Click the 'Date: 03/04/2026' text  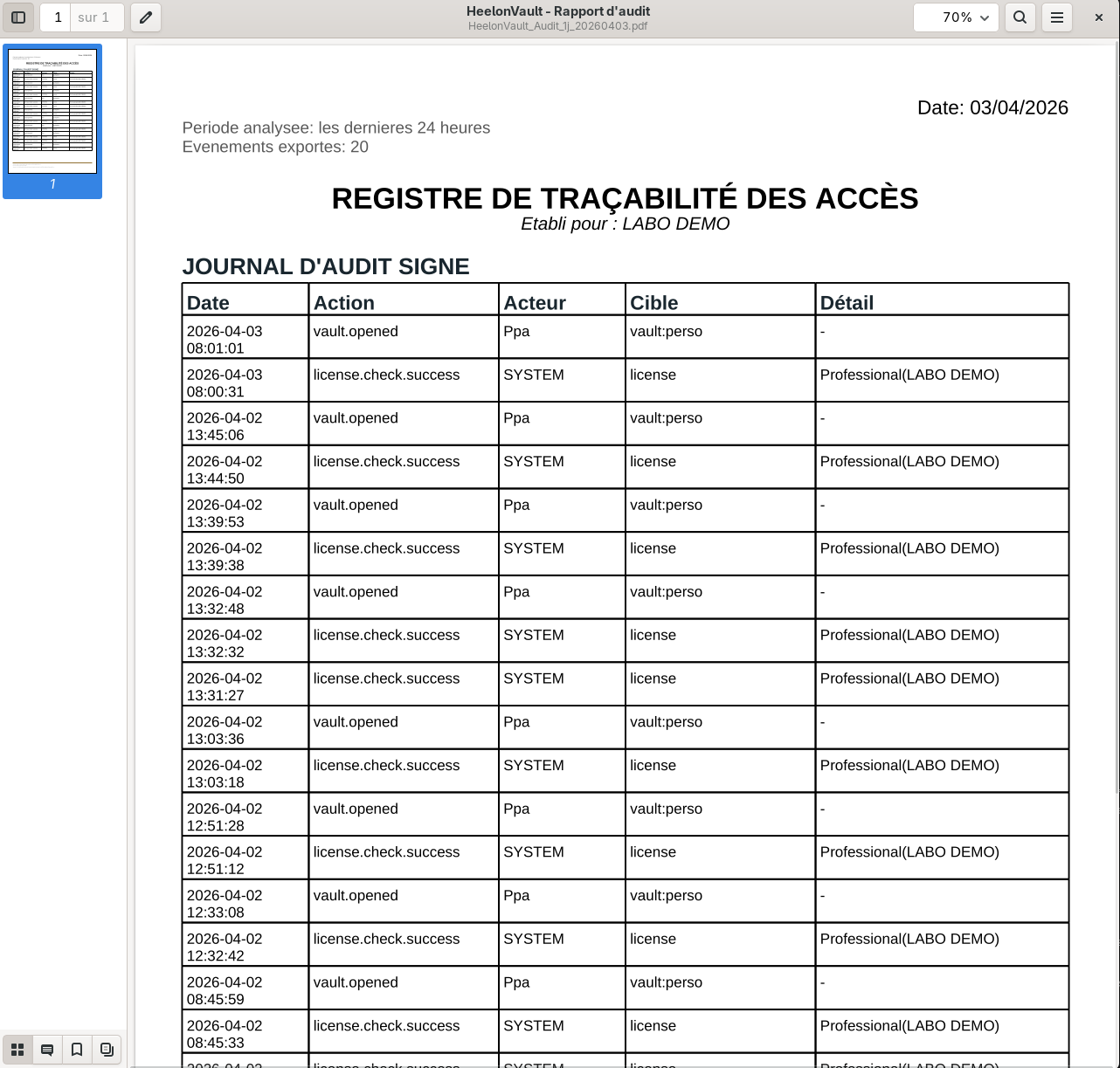click(x=992, y=107)
